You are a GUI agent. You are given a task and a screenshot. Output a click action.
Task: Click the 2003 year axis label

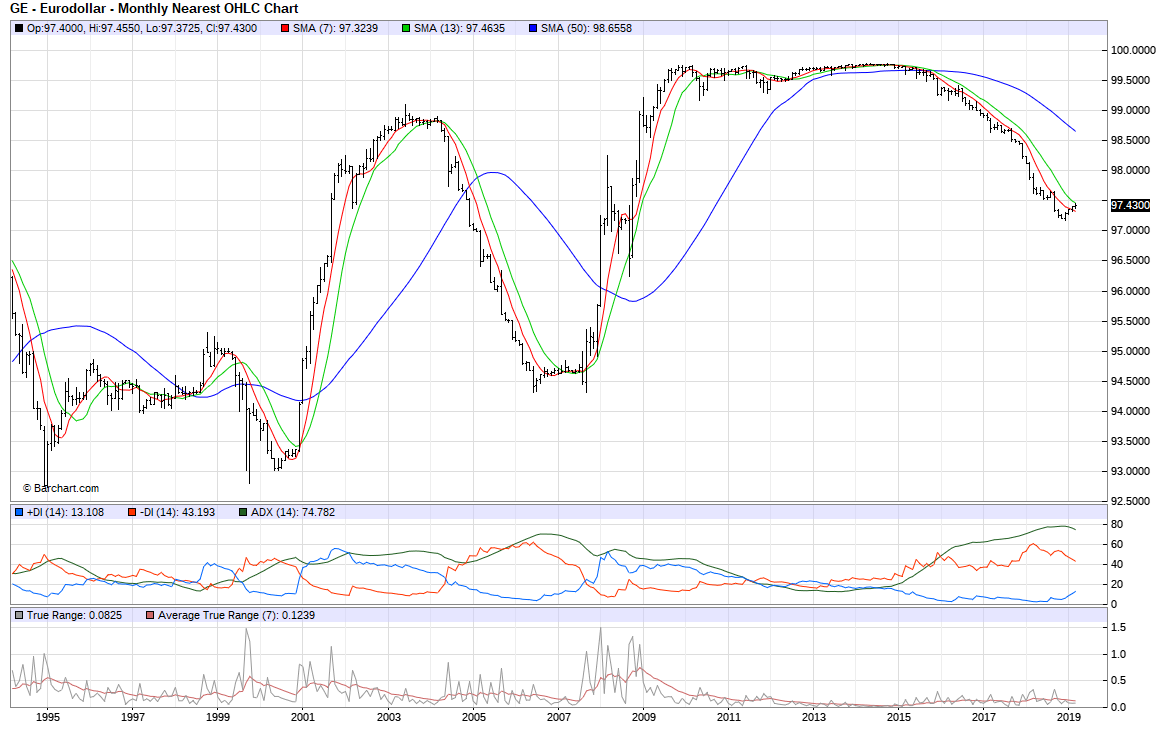coord(388,717)
